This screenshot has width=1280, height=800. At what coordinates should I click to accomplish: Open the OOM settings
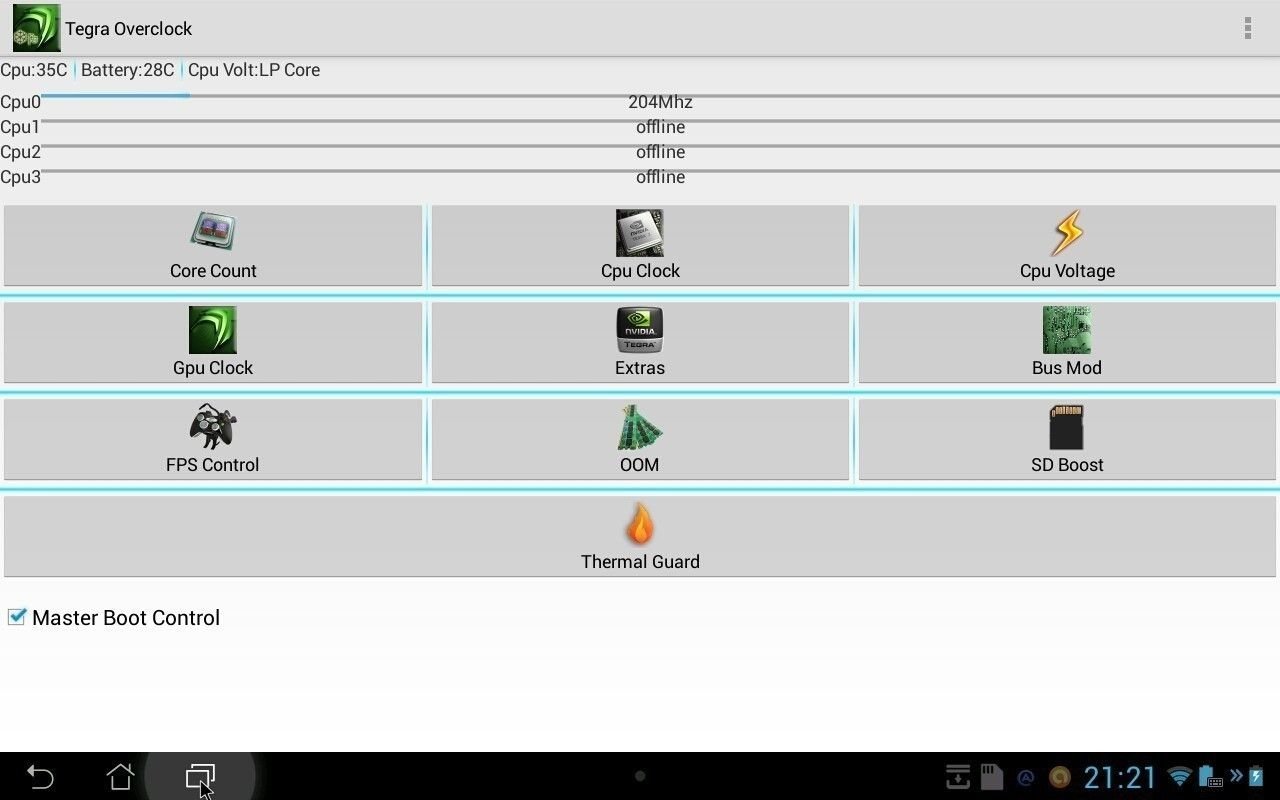point(640,440)
